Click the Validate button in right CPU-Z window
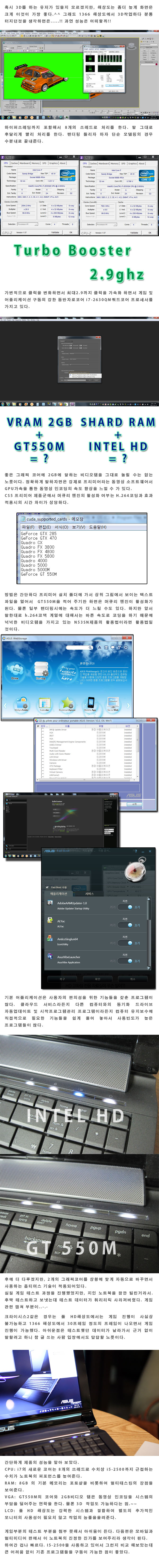 134,232
